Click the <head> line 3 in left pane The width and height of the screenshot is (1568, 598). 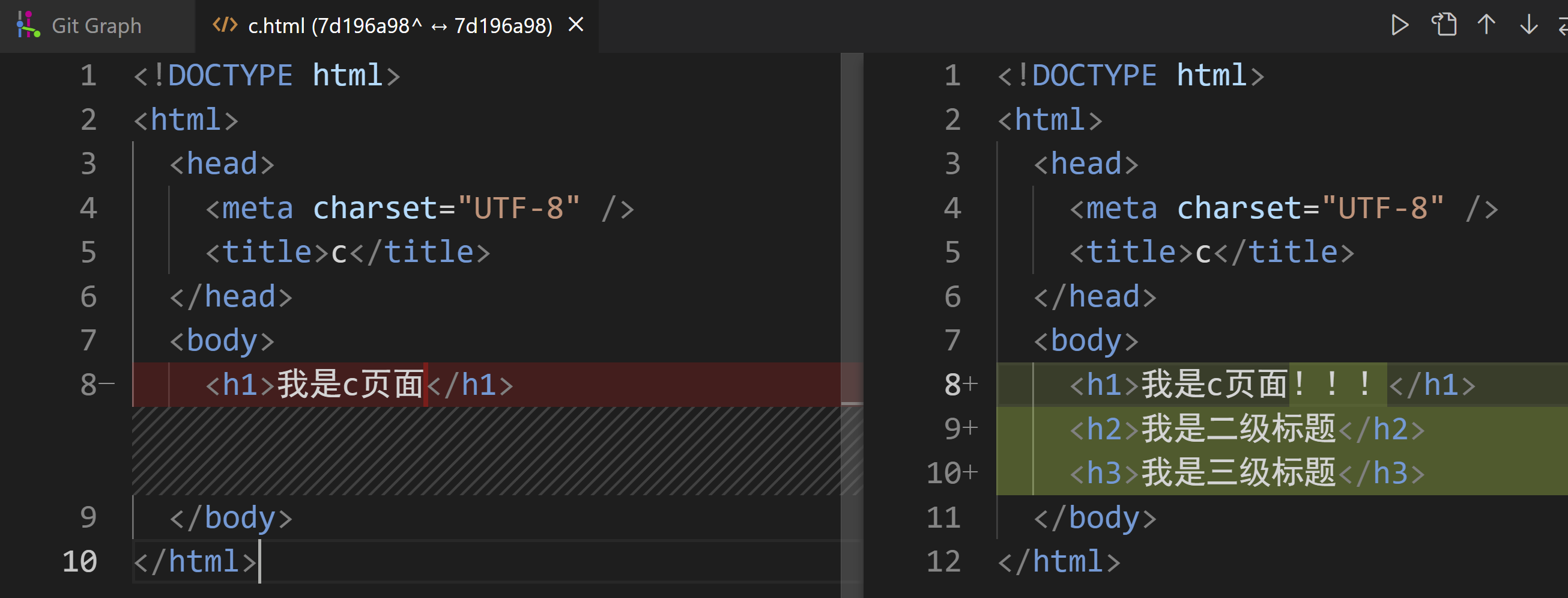(x=222, y=164)
